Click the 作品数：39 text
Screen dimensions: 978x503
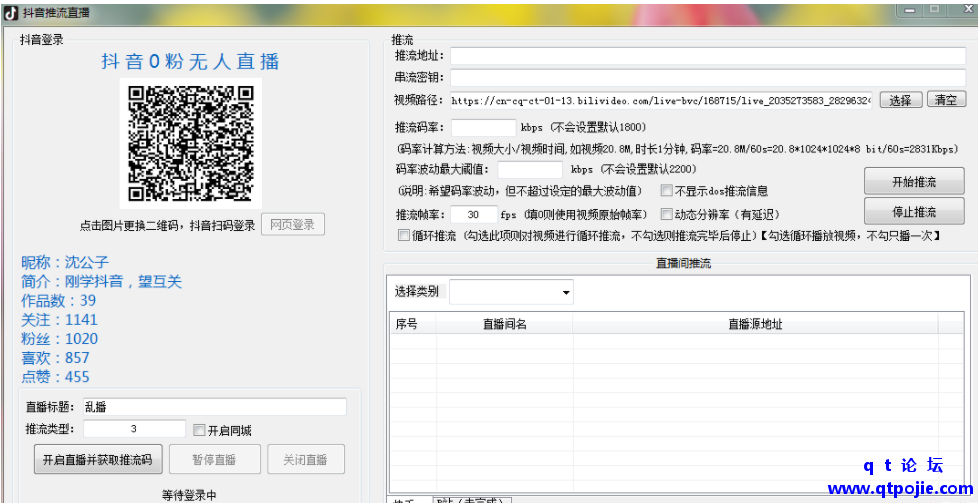[59, 300]
